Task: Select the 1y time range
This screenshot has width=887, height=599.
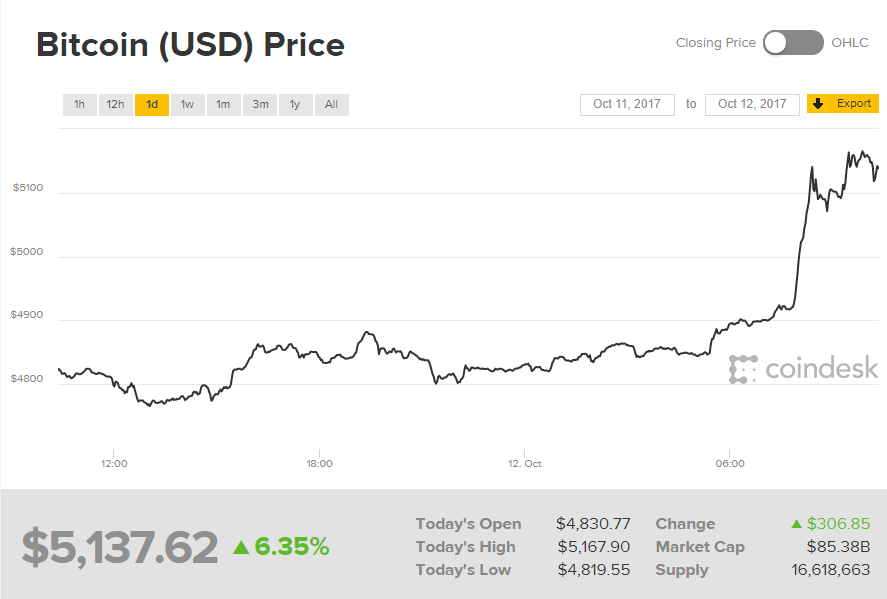Action: click(x=295, y=104)
